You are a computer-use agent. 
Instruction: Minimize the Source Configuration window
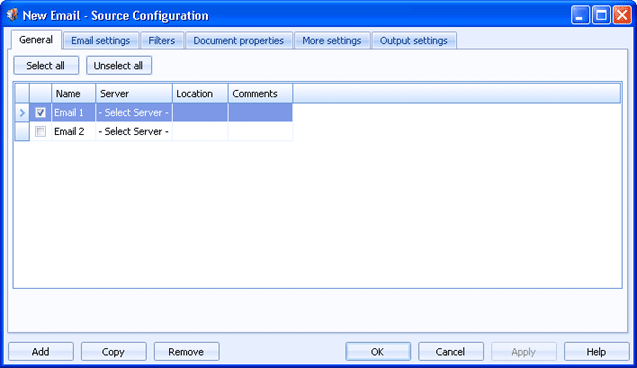(x=580, y=15)
